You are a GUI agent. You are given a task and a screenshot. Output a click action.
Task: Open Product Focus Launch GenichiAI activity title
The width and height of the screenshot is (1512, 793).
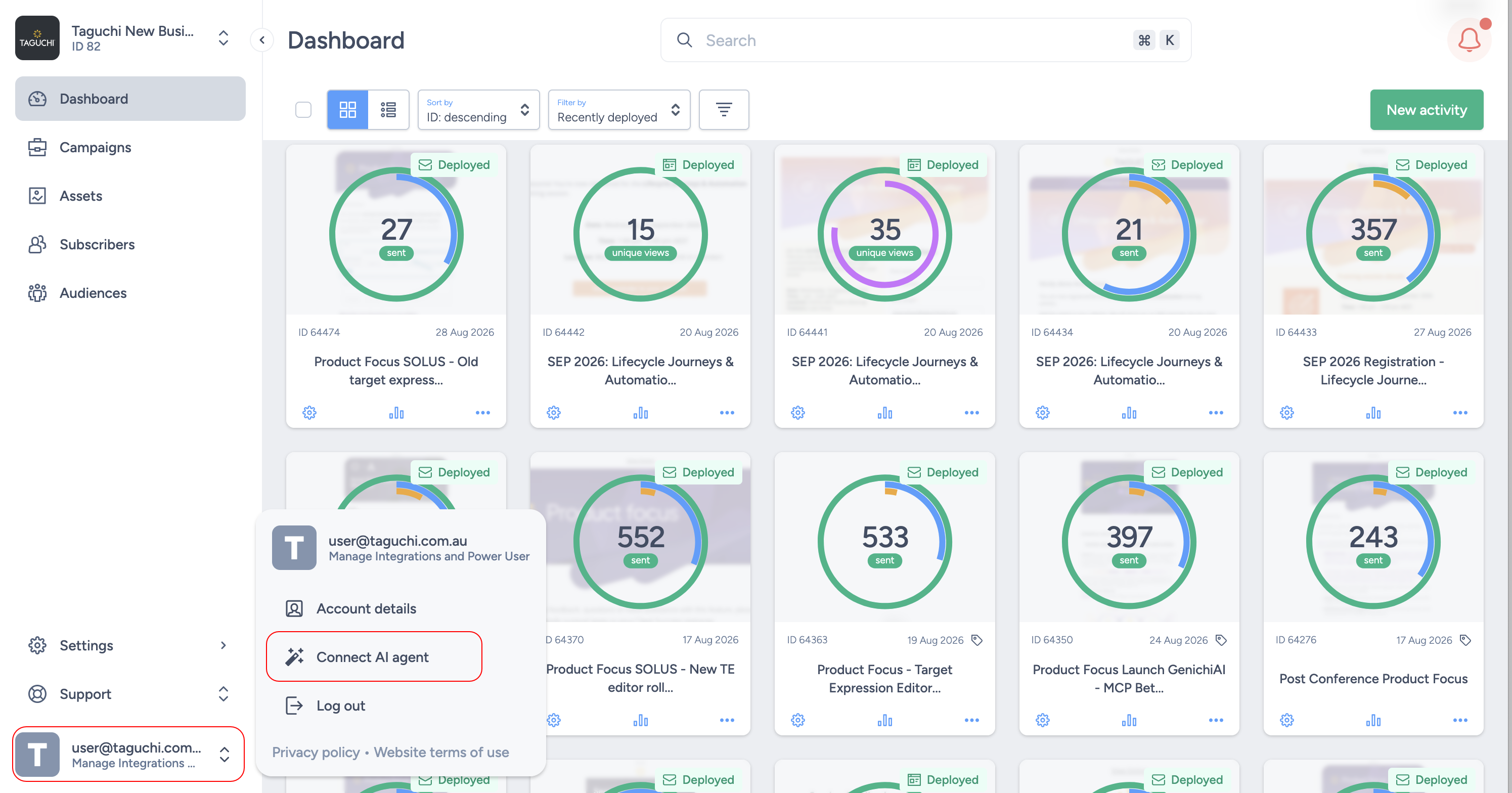[x=1129, y=679]
